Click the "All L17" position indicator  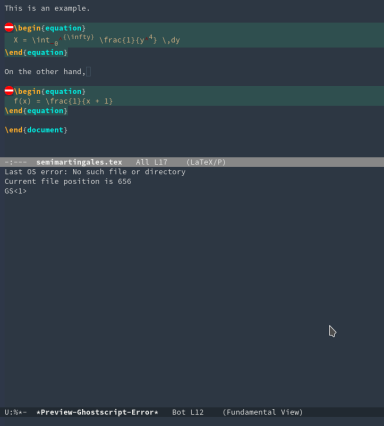151,162
